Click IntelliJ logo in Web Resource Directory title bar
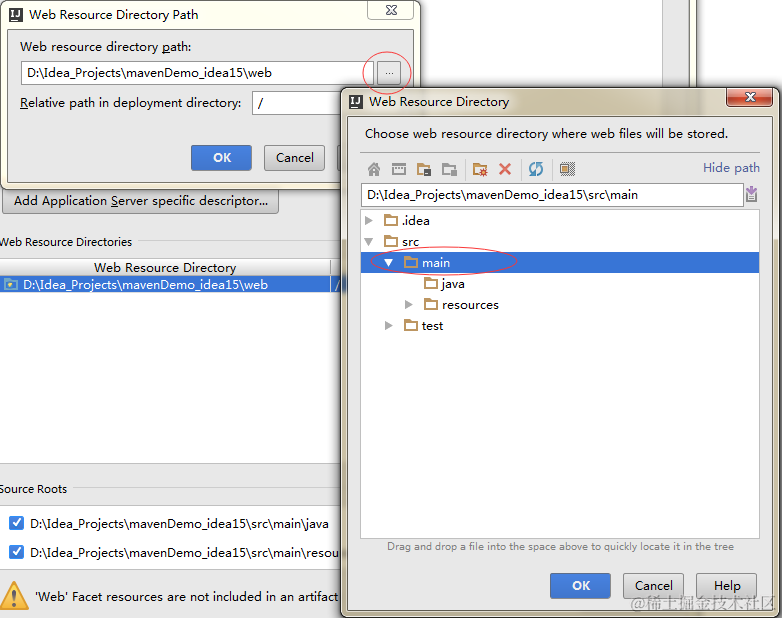Viewport: 782px width, 618px height. [356, 102]
